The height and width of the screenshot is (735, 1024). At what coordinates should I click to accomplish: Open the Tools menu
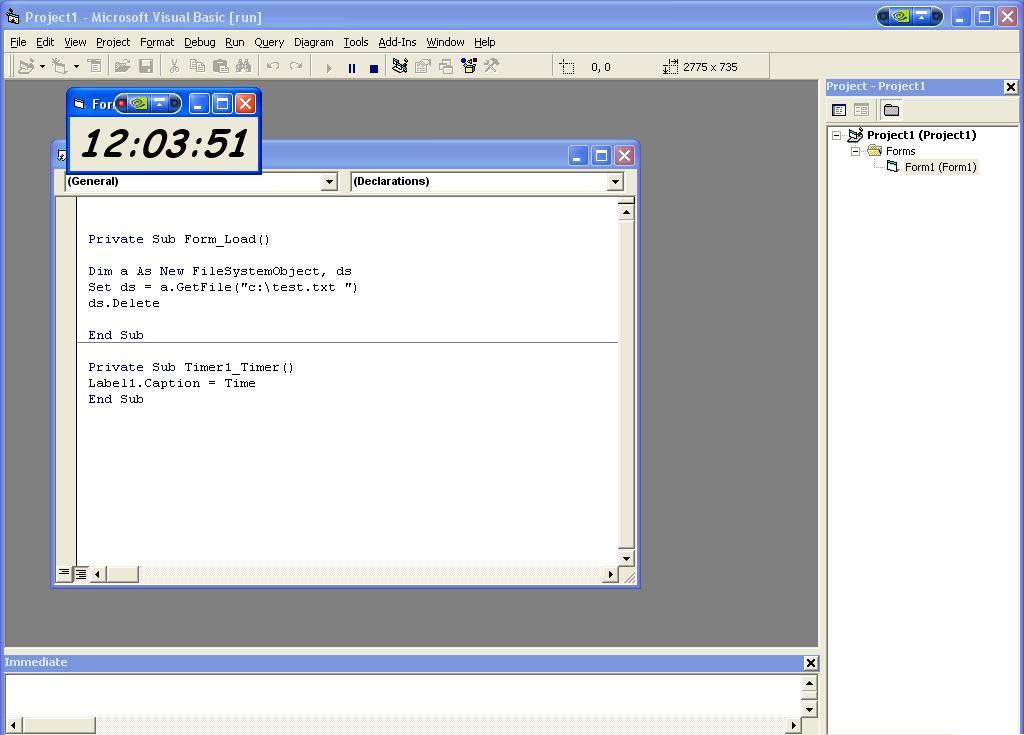(356, 42)
